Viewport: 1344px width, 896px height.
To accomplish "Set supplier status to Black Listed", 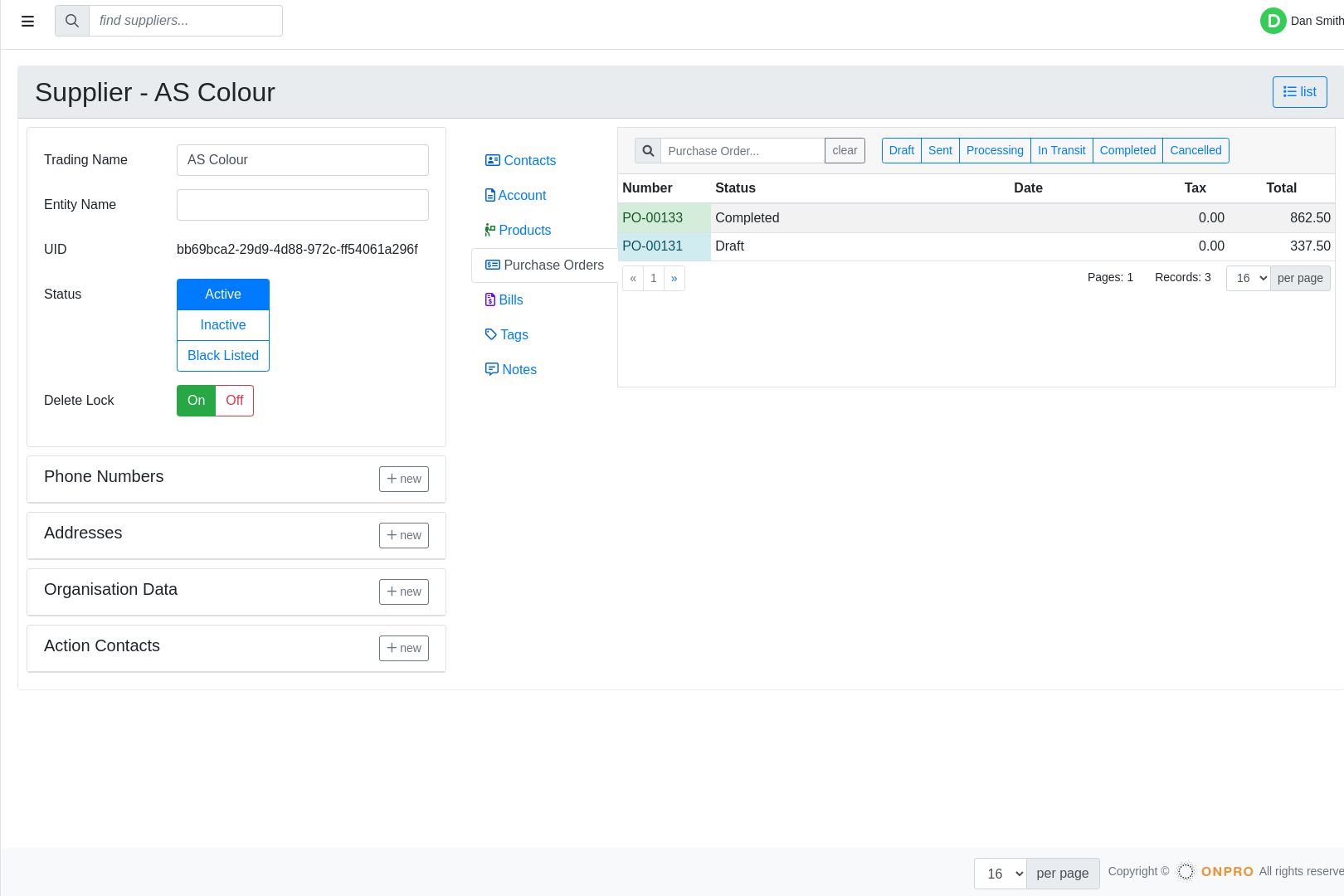I will pos(223,356).
